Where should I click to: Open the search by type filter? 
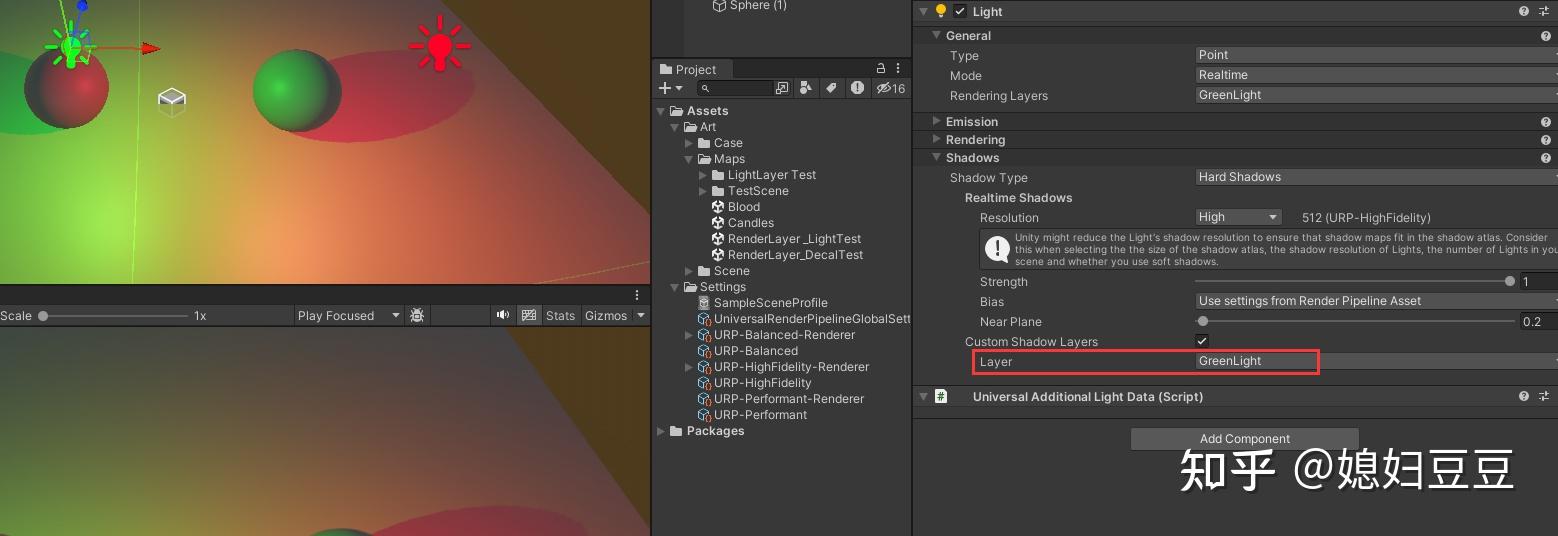[807, 88]
